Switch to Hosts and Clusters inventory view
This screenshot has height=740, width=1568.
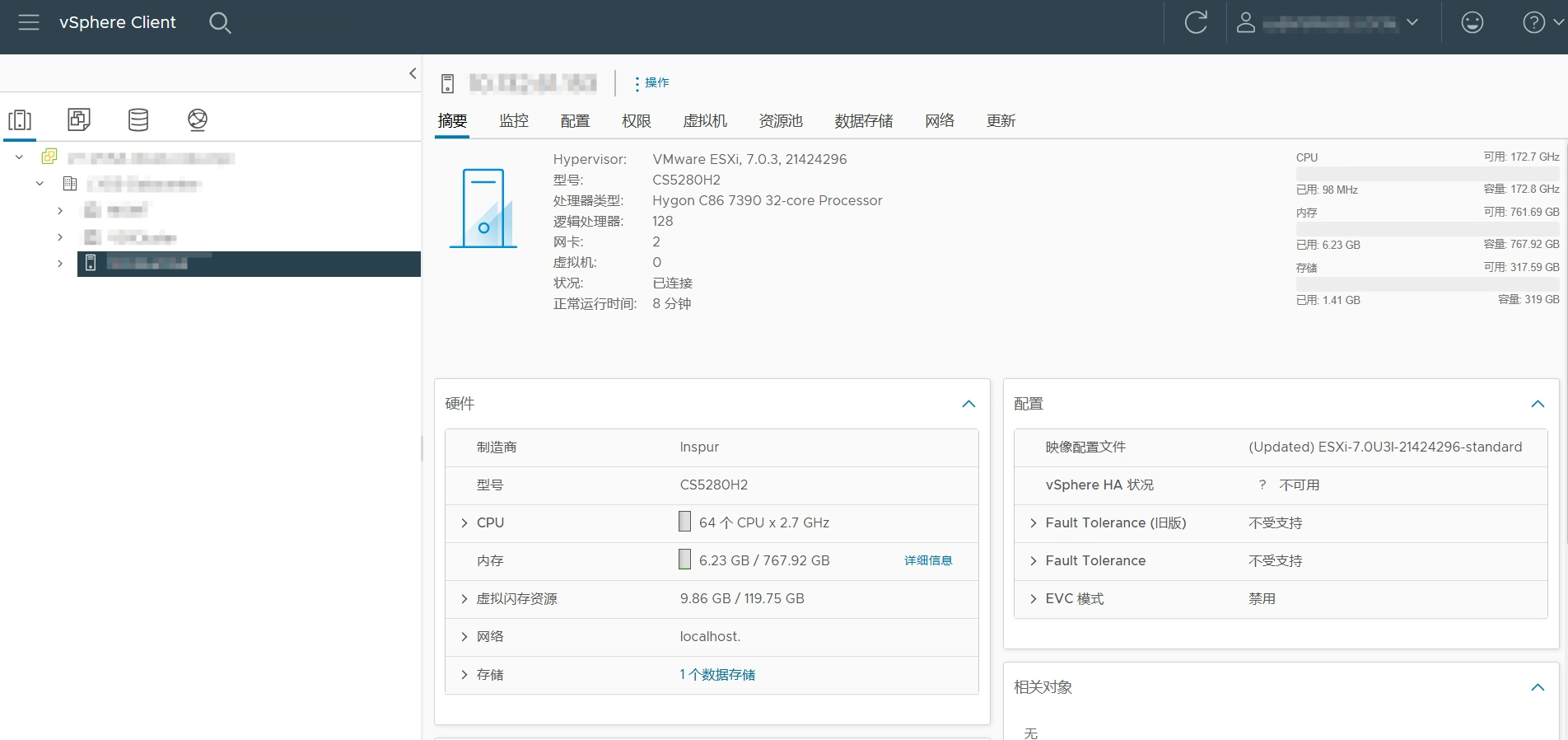20,120
